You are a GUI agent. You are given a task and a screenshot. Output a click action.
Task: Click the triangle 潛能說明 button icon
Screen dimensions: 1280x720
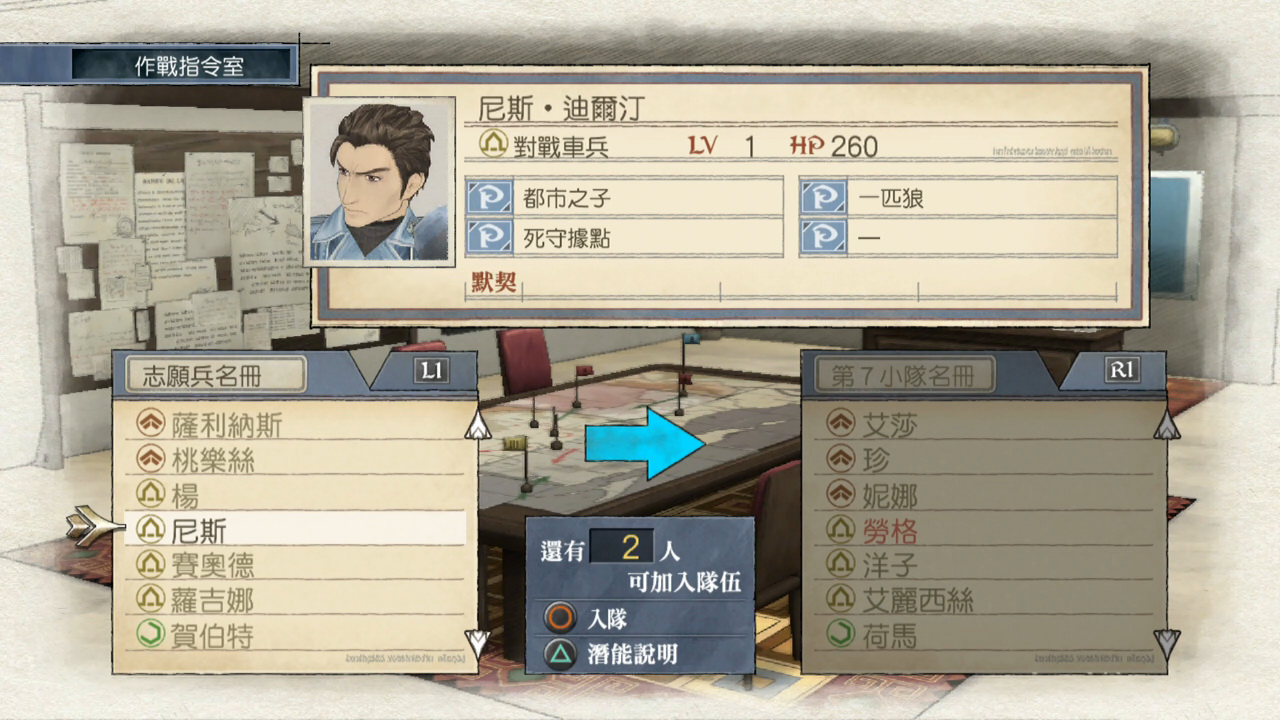tap(559, 654)
